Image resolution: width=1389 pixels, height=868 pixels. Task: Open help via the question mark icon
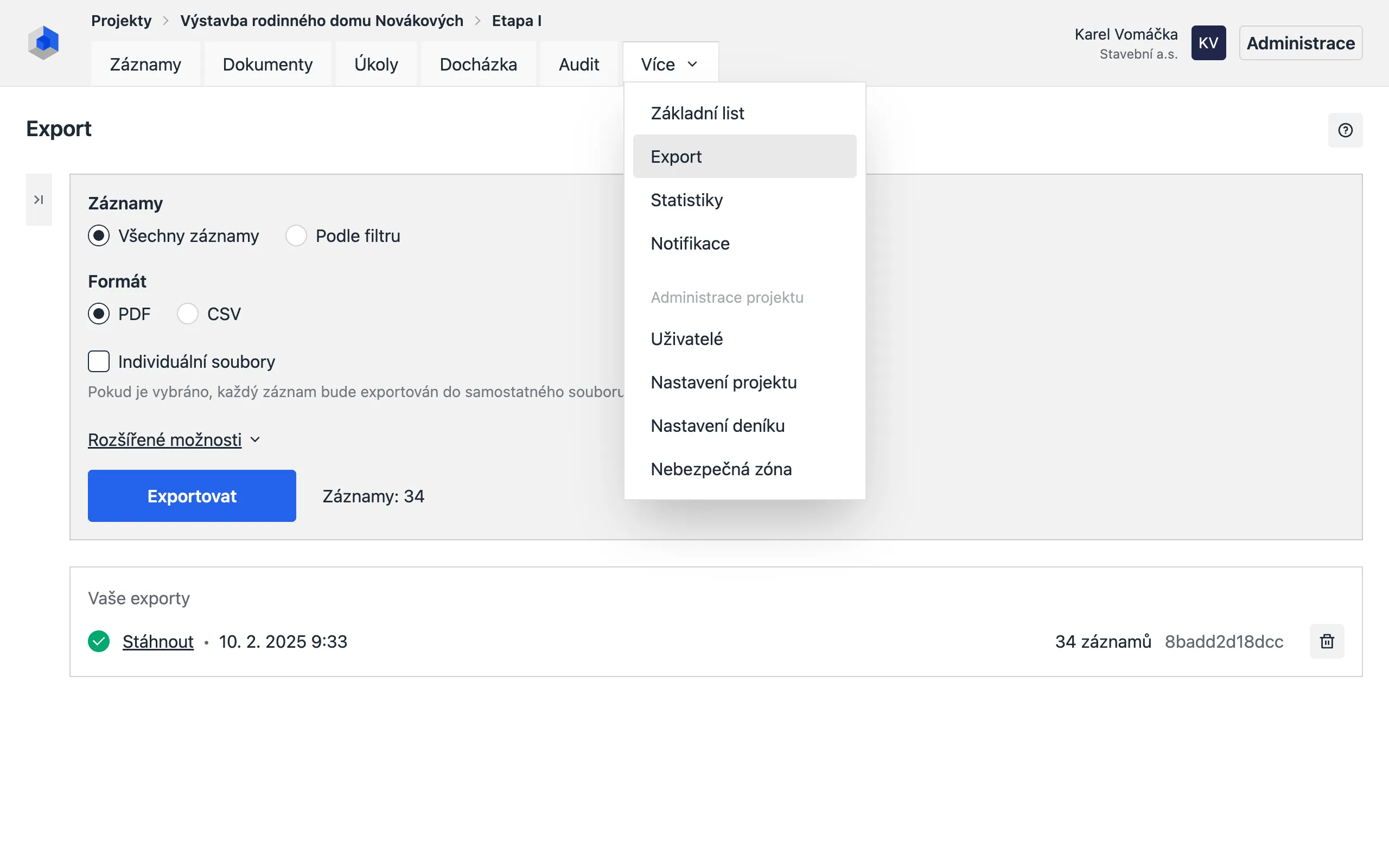click(x=1345, y=130)
